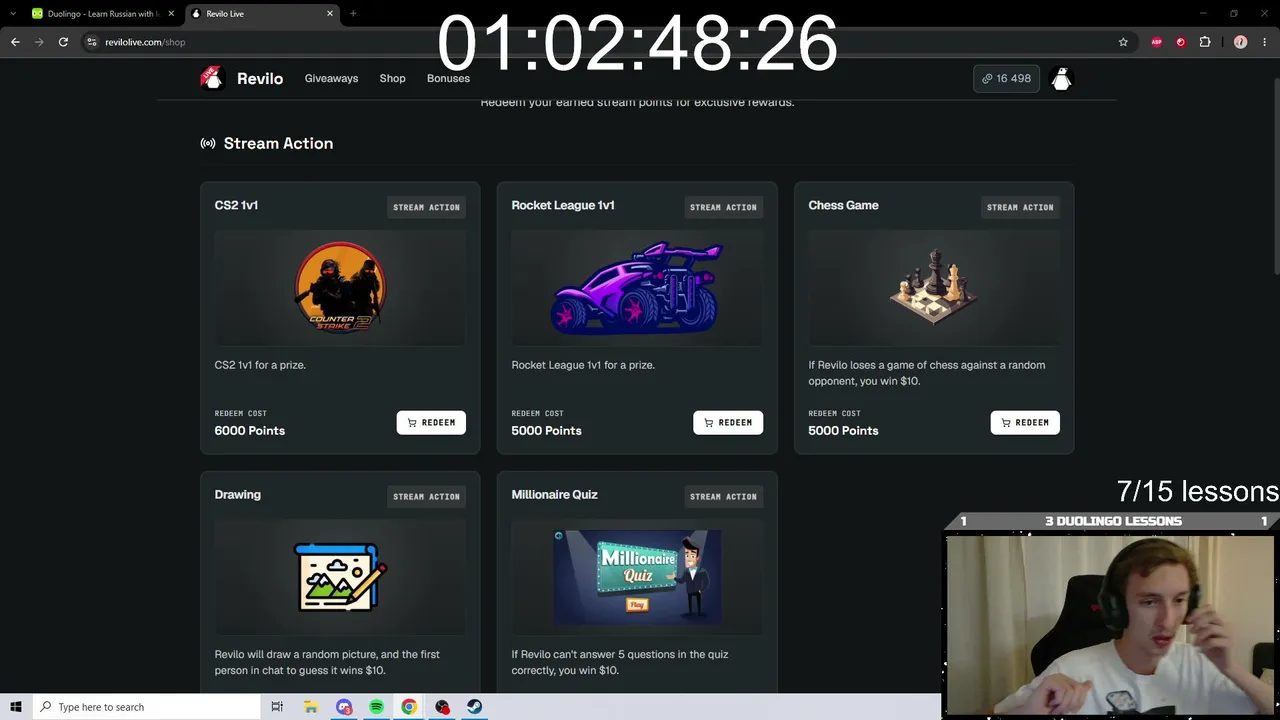Open the penguin profile avatar
This screenshot has height=720, width=1280.
tap(1061, 79)
